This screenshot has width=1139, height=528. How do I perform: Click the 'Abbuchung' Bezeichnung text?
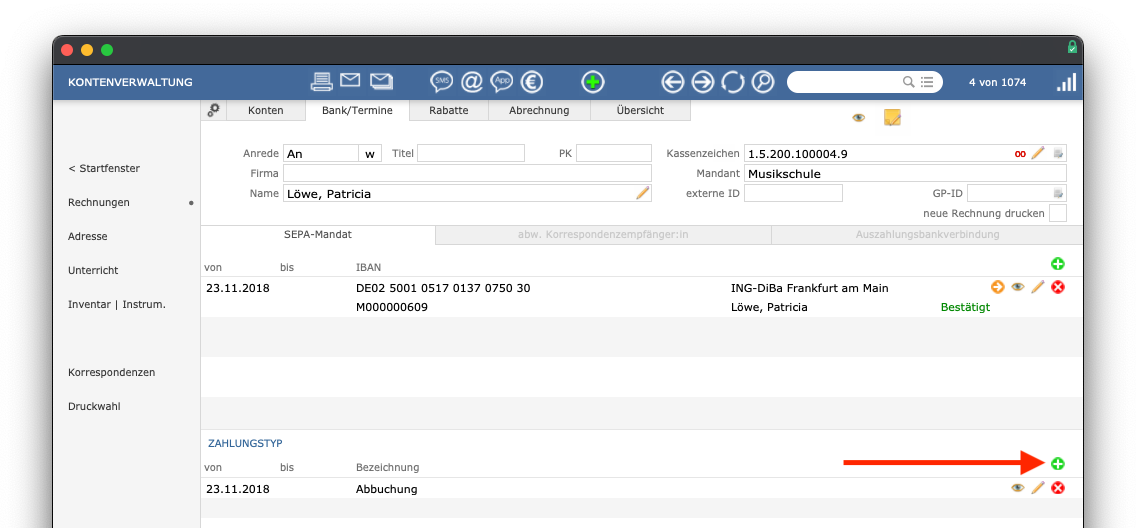386,489
